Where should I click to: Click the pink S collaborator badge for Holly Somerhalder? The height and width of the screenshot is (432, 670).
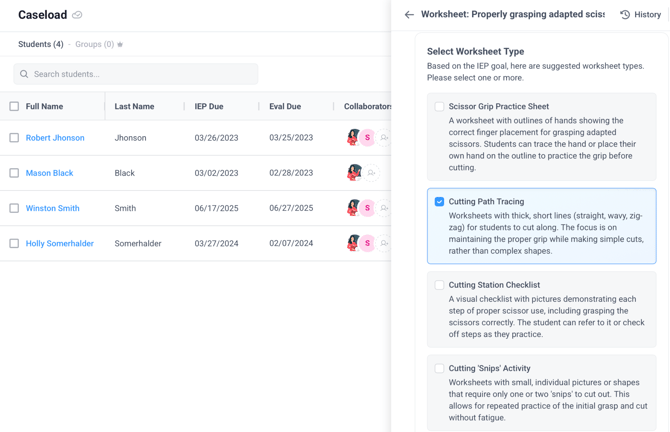[x=367, y=243]
